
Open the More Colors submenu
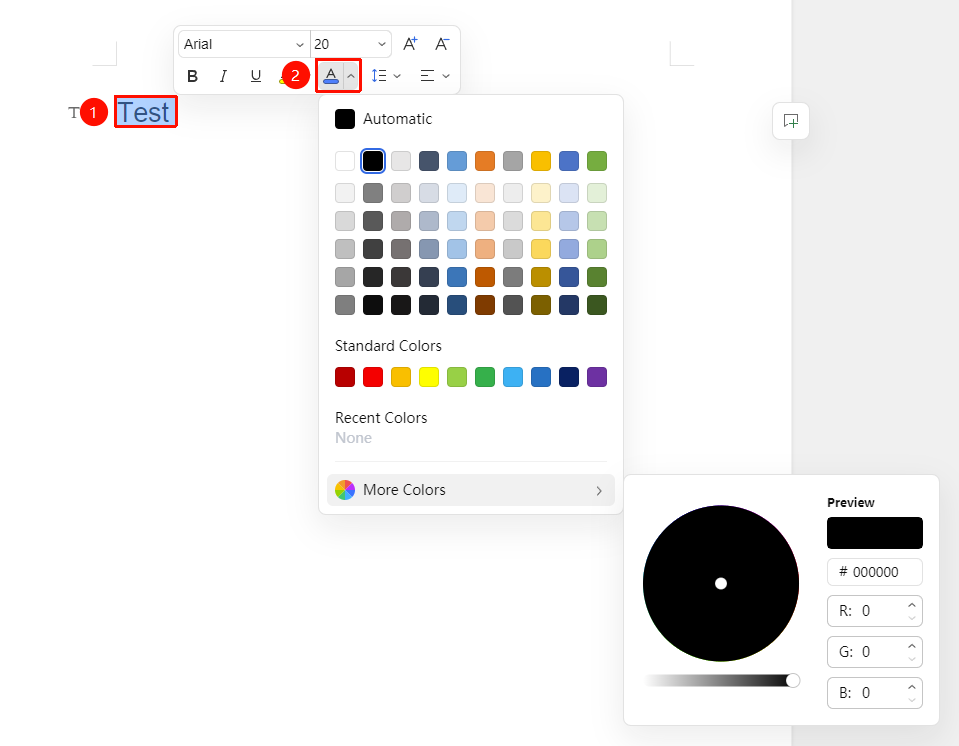tap(471, 490)
